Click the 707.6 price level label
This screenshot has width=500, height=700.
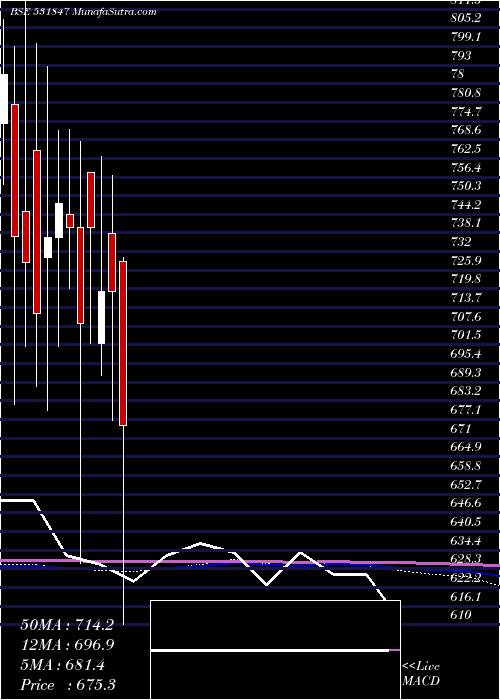tap(466, 317)
